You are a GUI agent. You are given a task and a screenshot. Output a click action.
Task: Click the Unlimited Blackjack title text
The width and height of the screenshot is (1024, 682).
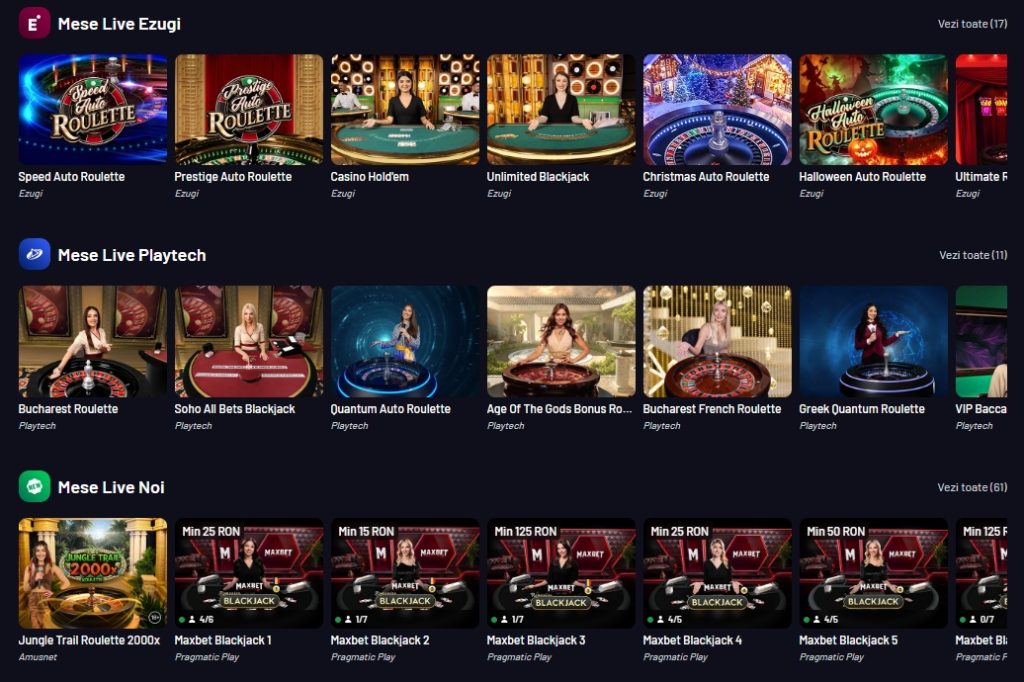click(x=537, y=176)
